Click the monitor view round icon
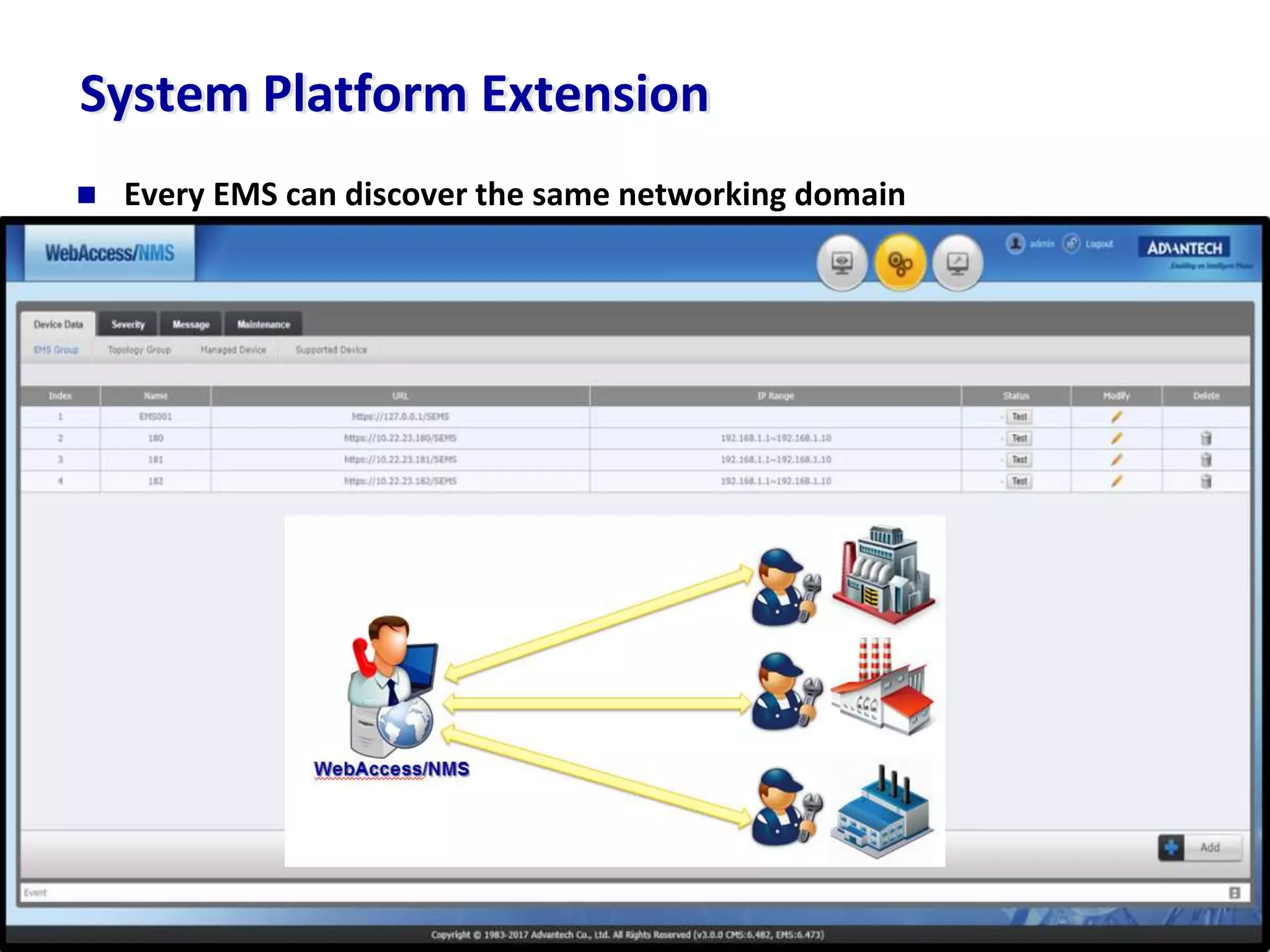 pos(841,263)
